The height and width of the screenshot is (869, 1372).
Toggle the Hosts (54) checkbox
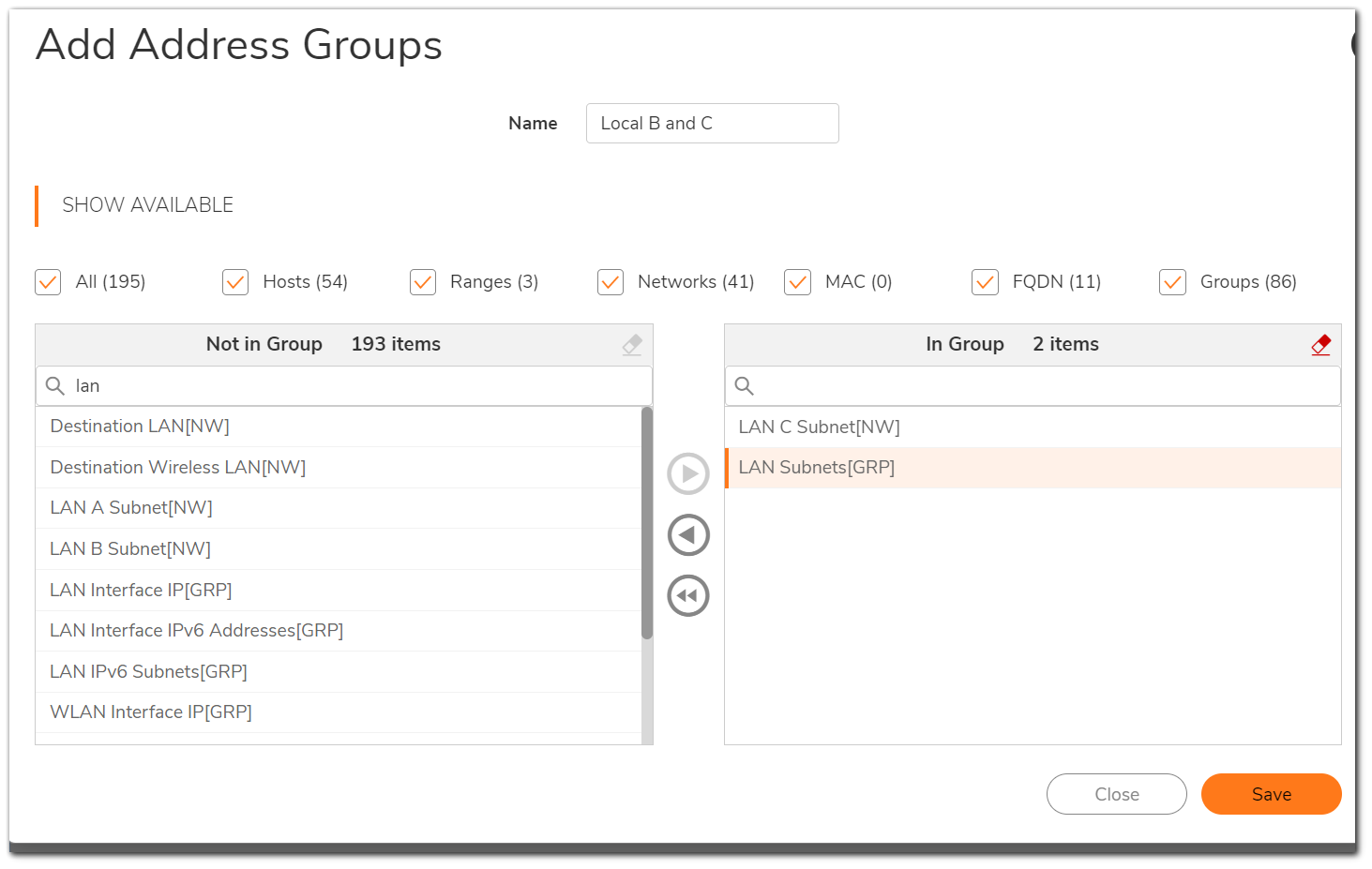235,282
